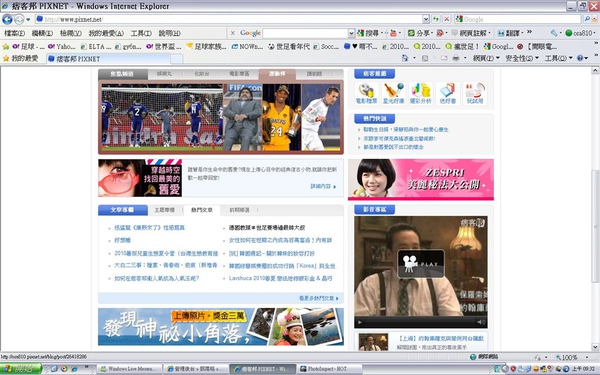
Task: Open the 足球家族 favorites bar link
Action: coord(206,47)
